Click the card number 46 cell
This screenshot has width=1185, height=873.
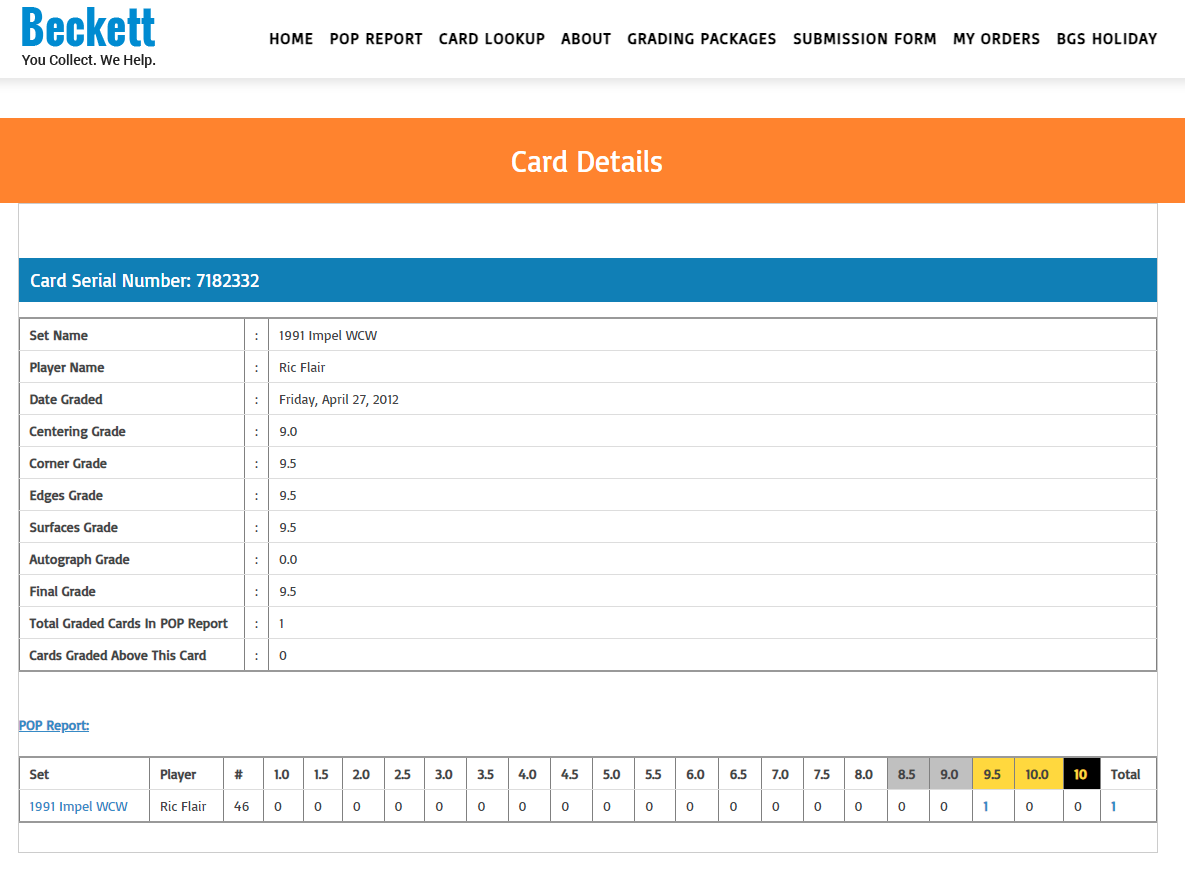point(242,806)
